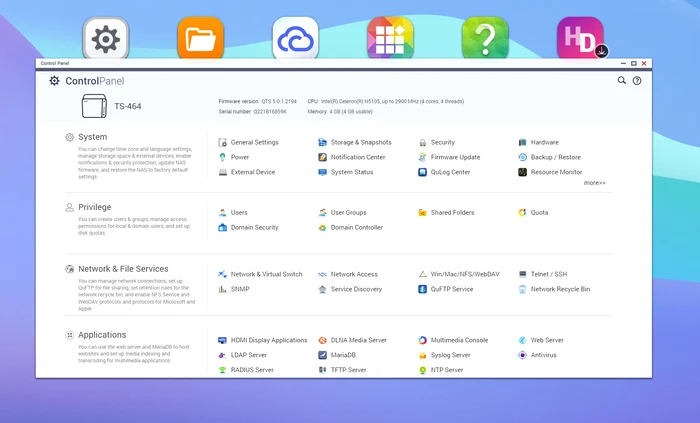Open System Status

(345, 172)
